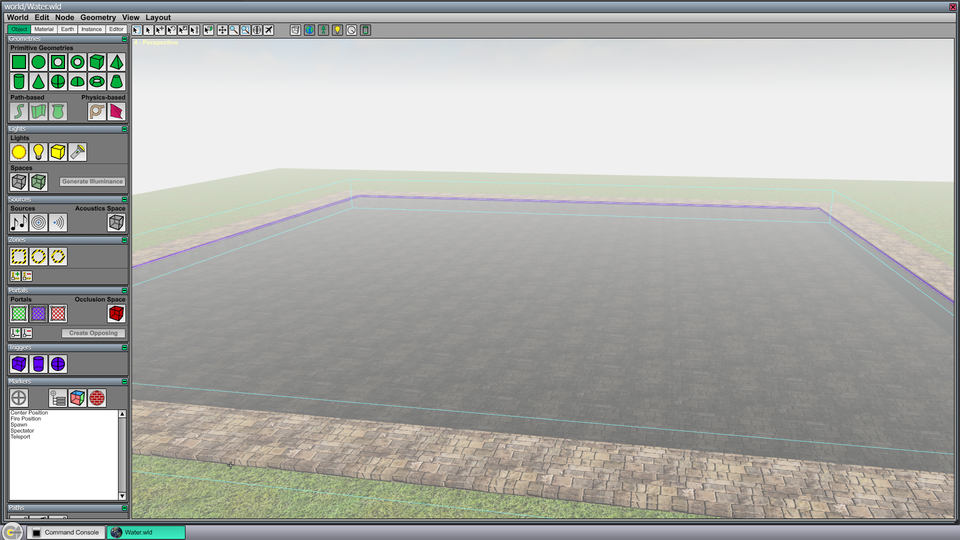Collapse the Zones panel

pyautogui.click(x=124, y=240)
